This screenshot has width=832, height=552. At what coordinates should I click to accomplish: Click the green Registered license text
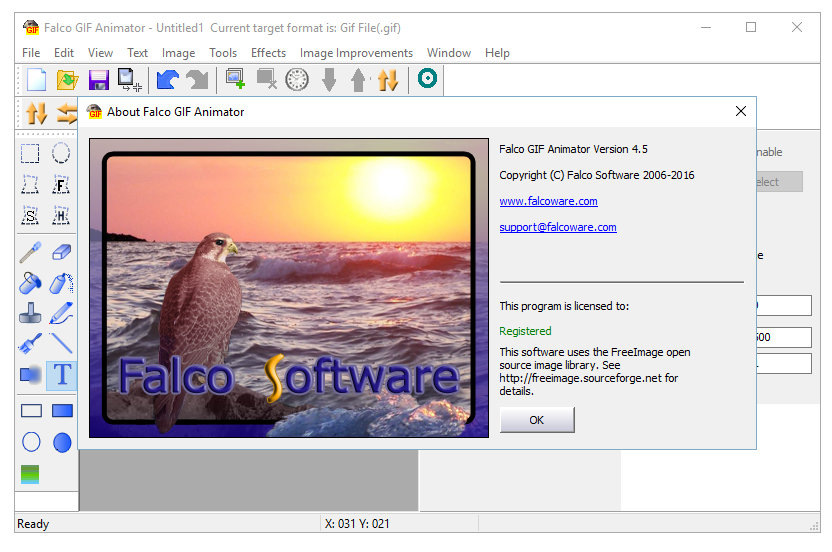click(525, 331)
